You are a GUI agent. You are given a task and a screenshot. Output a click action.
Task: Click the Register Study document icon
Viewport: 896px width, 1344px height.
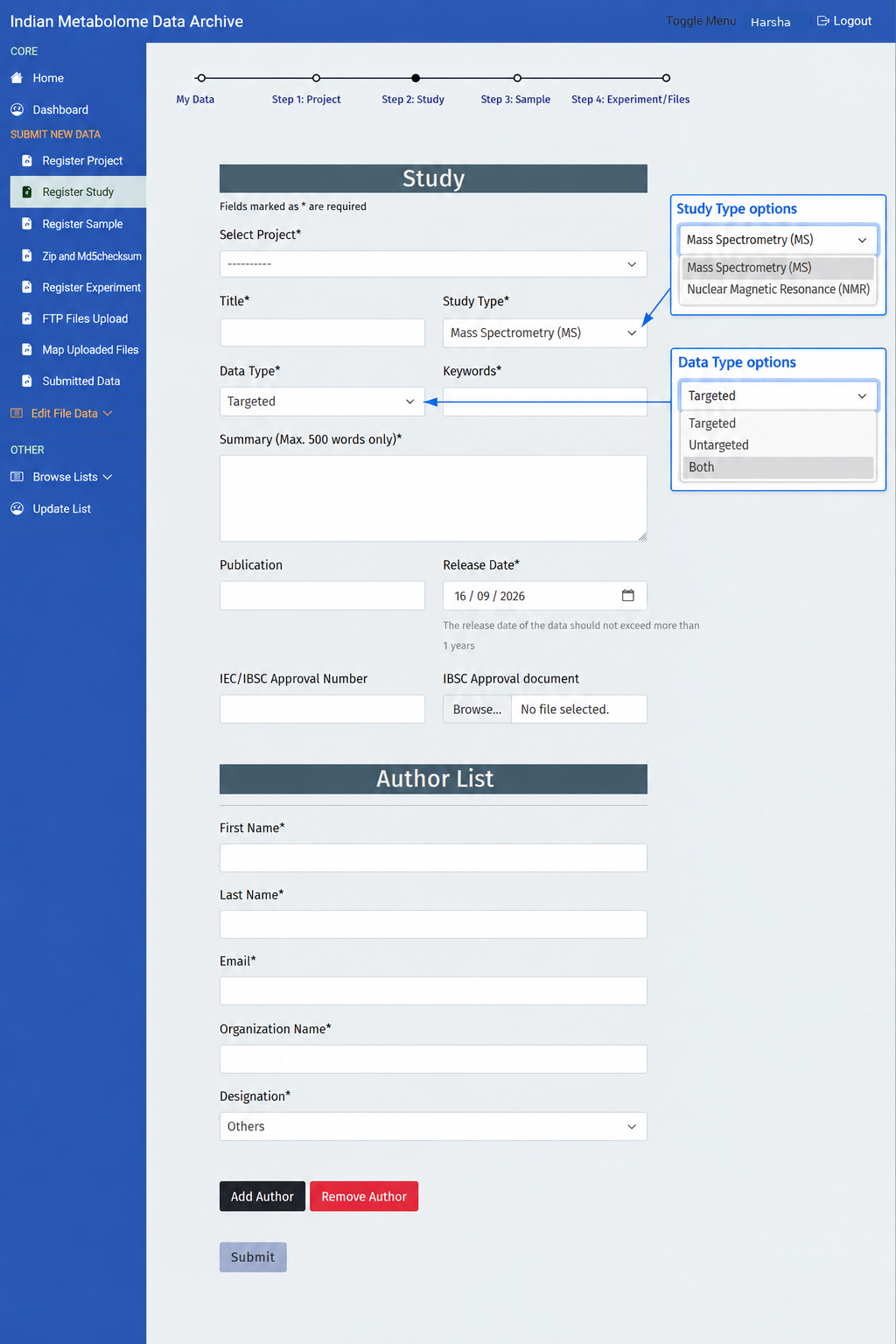click(x=27, y=192)
